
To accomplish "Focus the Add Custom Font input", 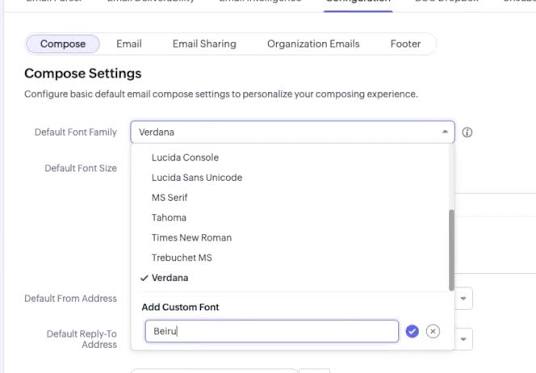I will pos(272,331).
